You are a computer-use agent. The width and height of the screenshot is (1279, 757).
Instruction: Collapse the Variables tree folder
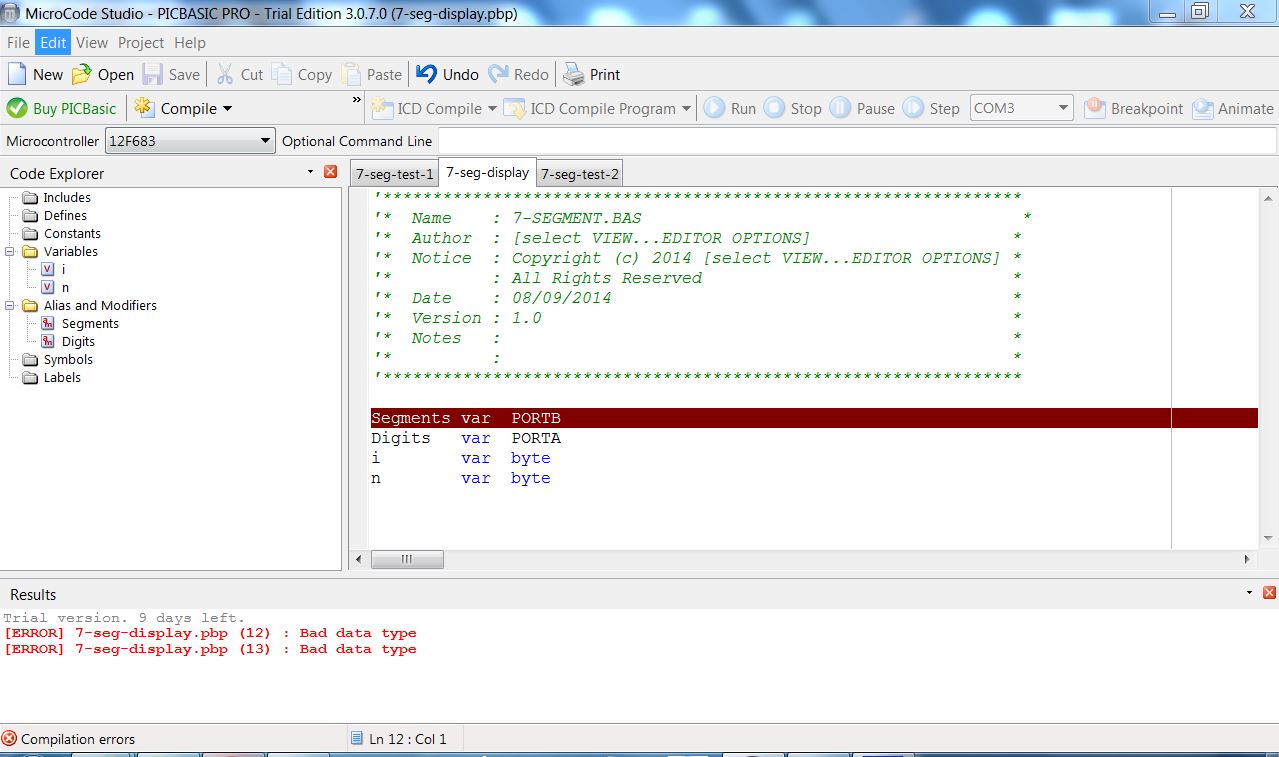11,252
